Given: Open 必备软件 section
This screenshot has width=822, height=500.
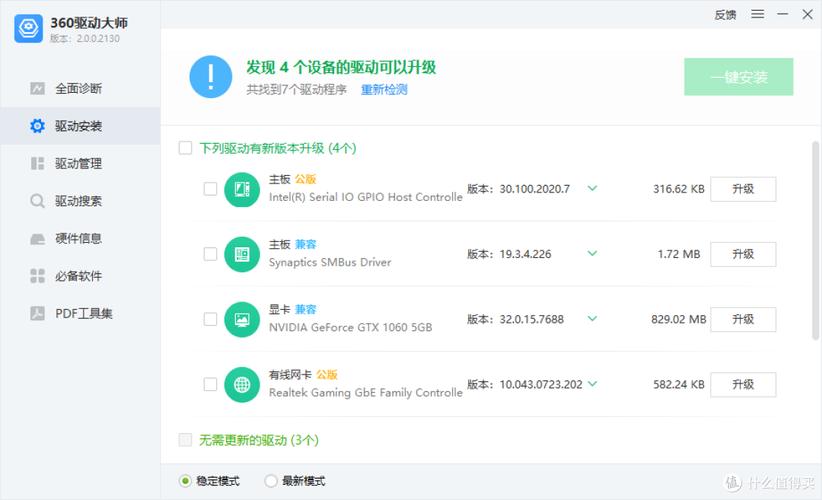Looking at the screenshot, I should pos(80,276).
